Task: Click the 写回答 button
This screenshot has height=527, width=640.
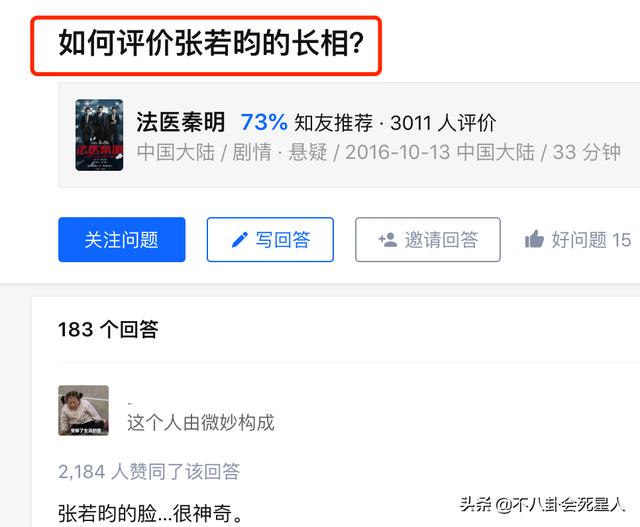Action: (x=270, y=240)
